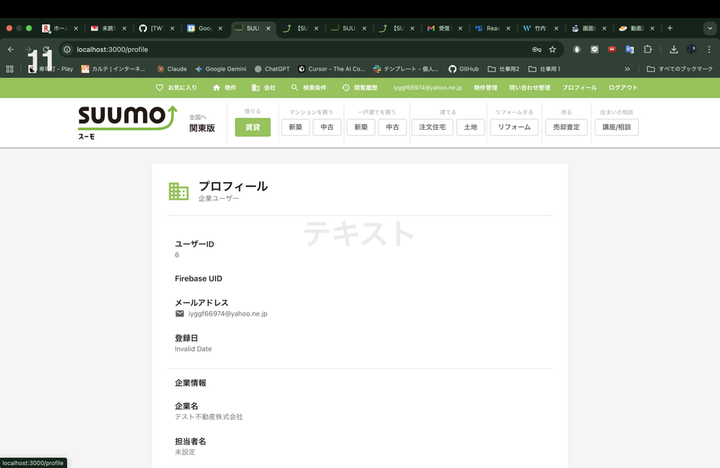
Task: Open the extensions puzzle icon
Action: (647, 49)
